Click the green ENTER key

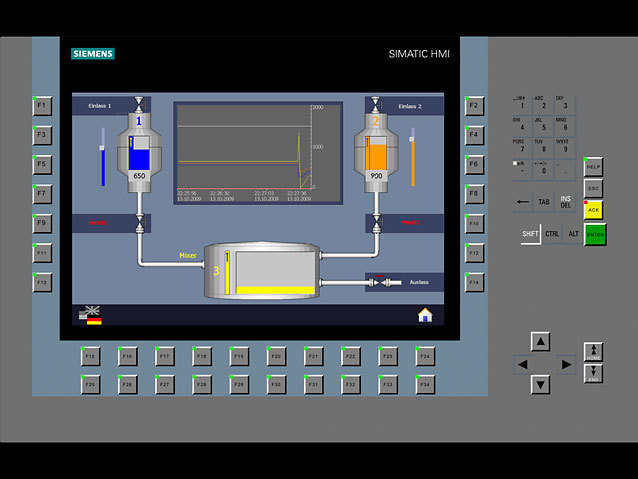coord(595,234)
